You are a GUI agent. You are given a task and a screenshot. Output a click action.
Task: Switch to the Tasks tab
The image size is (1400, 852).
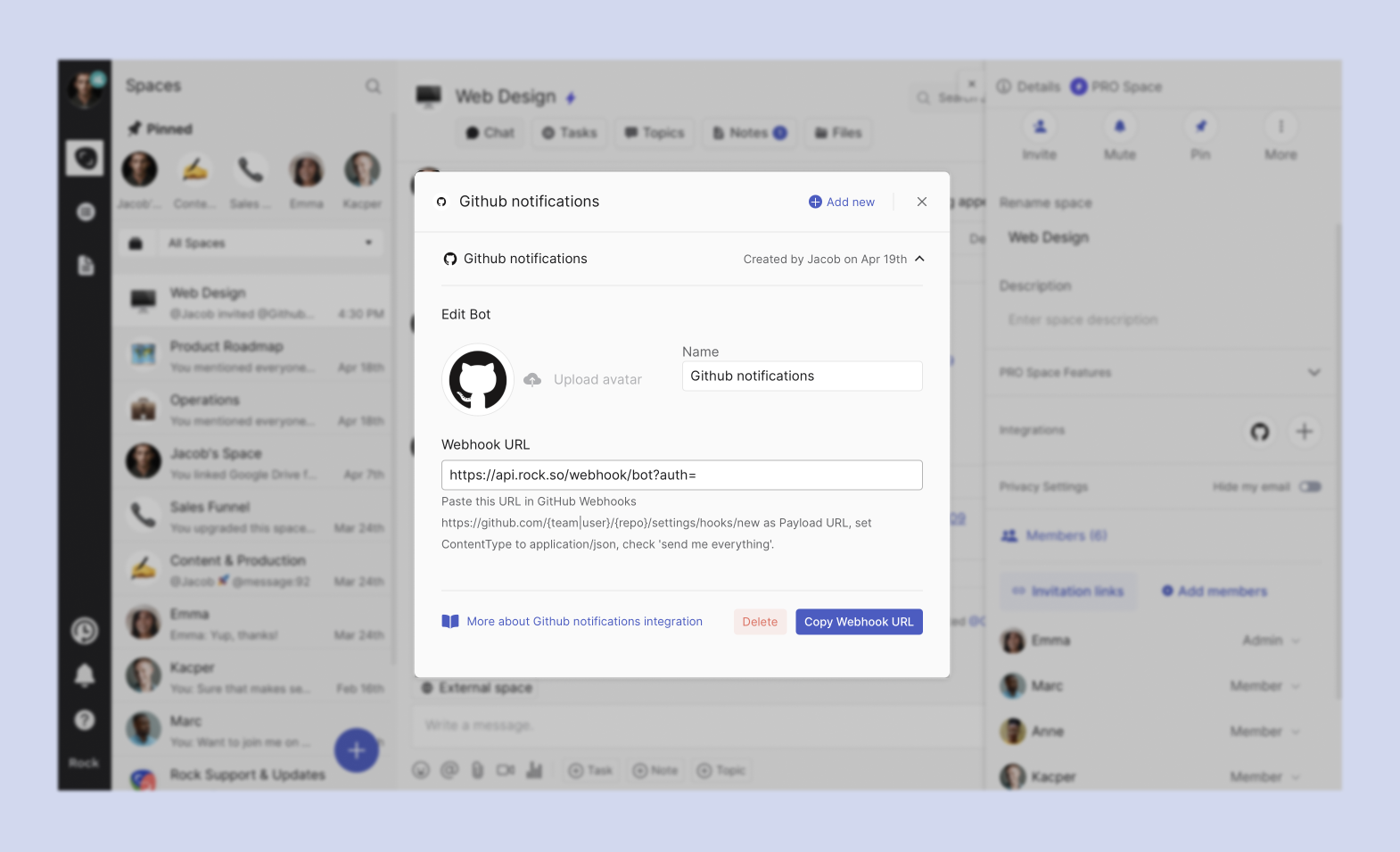pyautogui.click(x=570, y=133)
